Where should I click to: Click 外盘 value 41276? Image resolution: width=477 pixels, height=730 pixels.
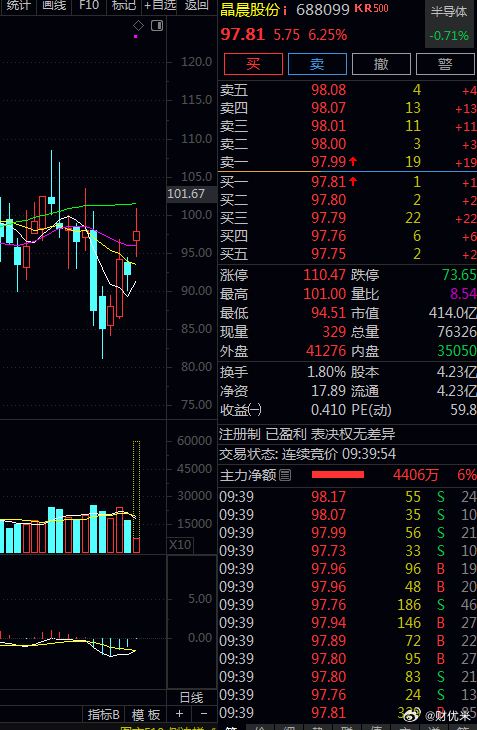[326, 351]
